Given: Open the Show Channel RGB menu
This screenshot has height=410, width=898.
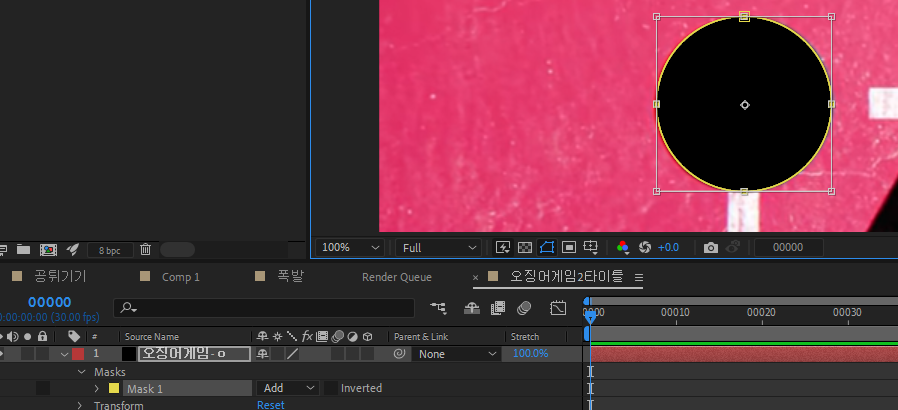Looking at the screenshot, I should tap(623, 247).
